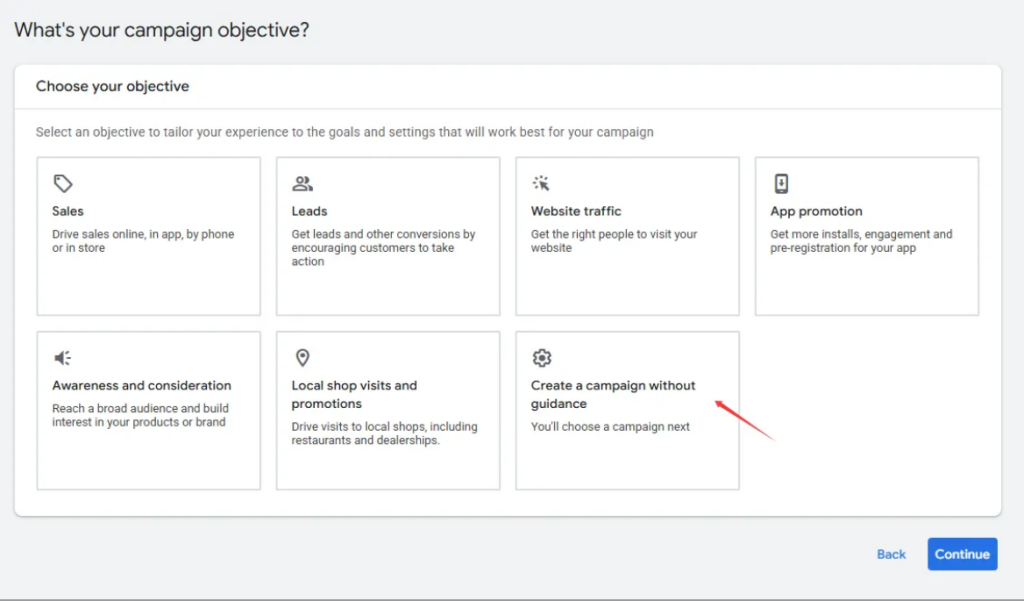Click "Drive sales online, in app" description

click(143, 241)
